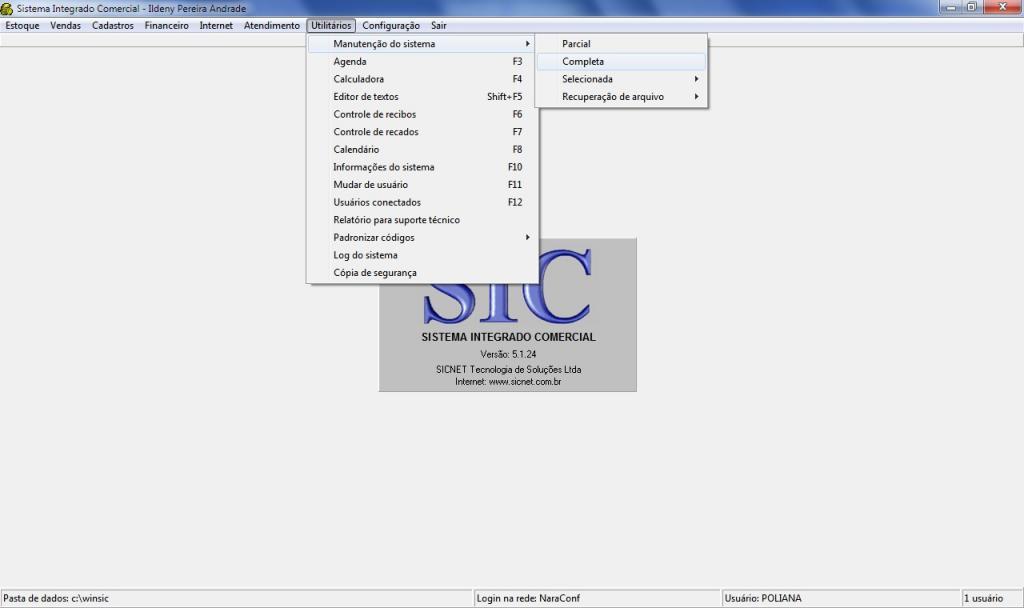Close the application window
Image resolution: width=1024 pixels, height=608 pixels.
pos(1002,7)
